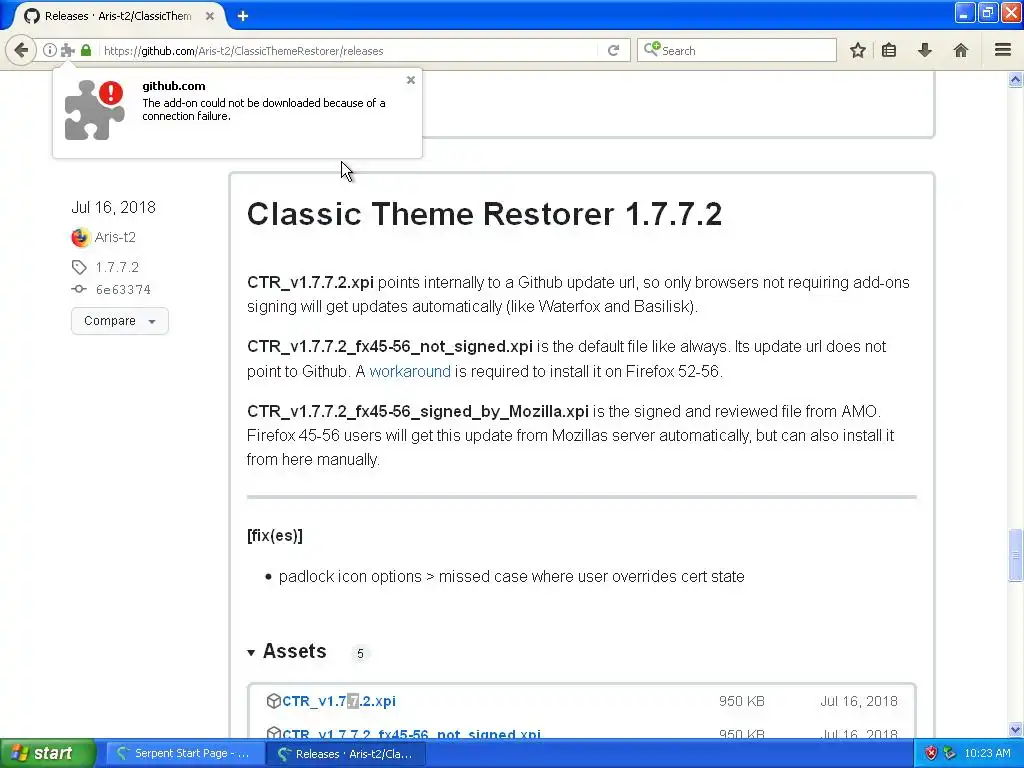
Task: Click the Jul 16, 2018 release date
Action: (114, 208)
